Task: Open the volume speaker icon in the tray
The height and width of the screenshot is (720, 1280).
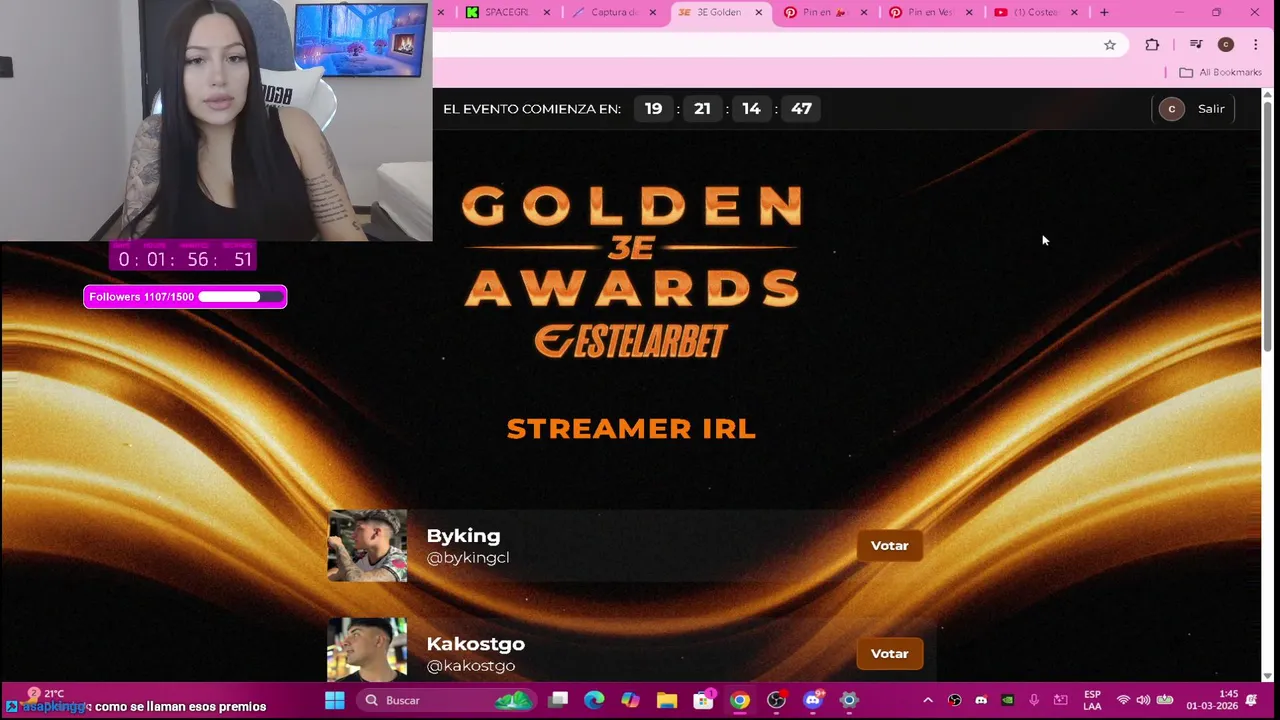Action: (x=1143, y=700)
